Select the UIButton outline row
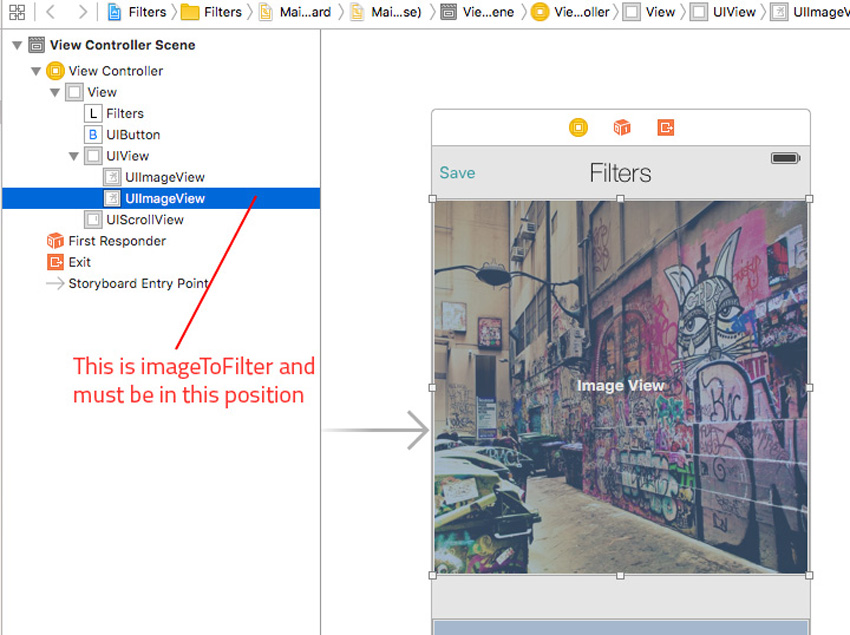This screenshot has height=635, width=850. [161, 134]
